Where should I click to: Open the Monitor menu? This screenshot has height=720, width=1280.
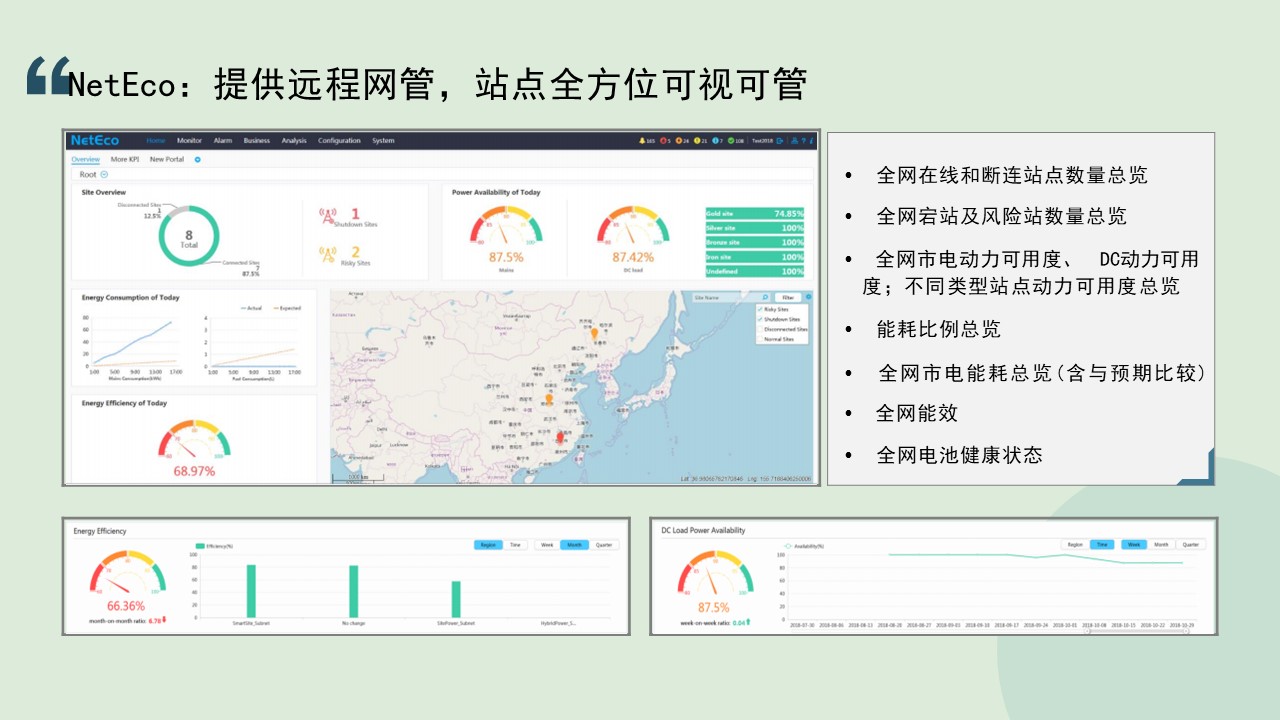(189, 141)
